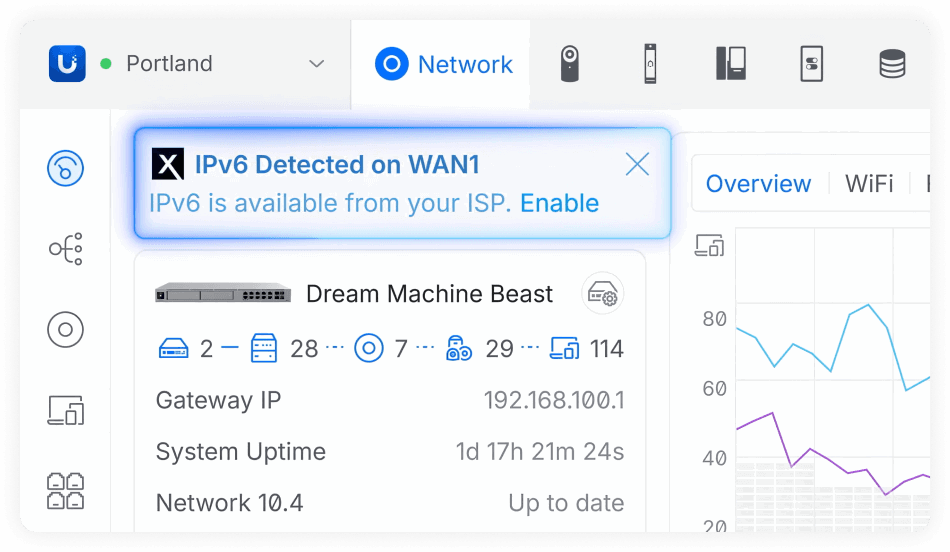
Task: Click the client devices icon showing 114
Action: pos(564,348)
